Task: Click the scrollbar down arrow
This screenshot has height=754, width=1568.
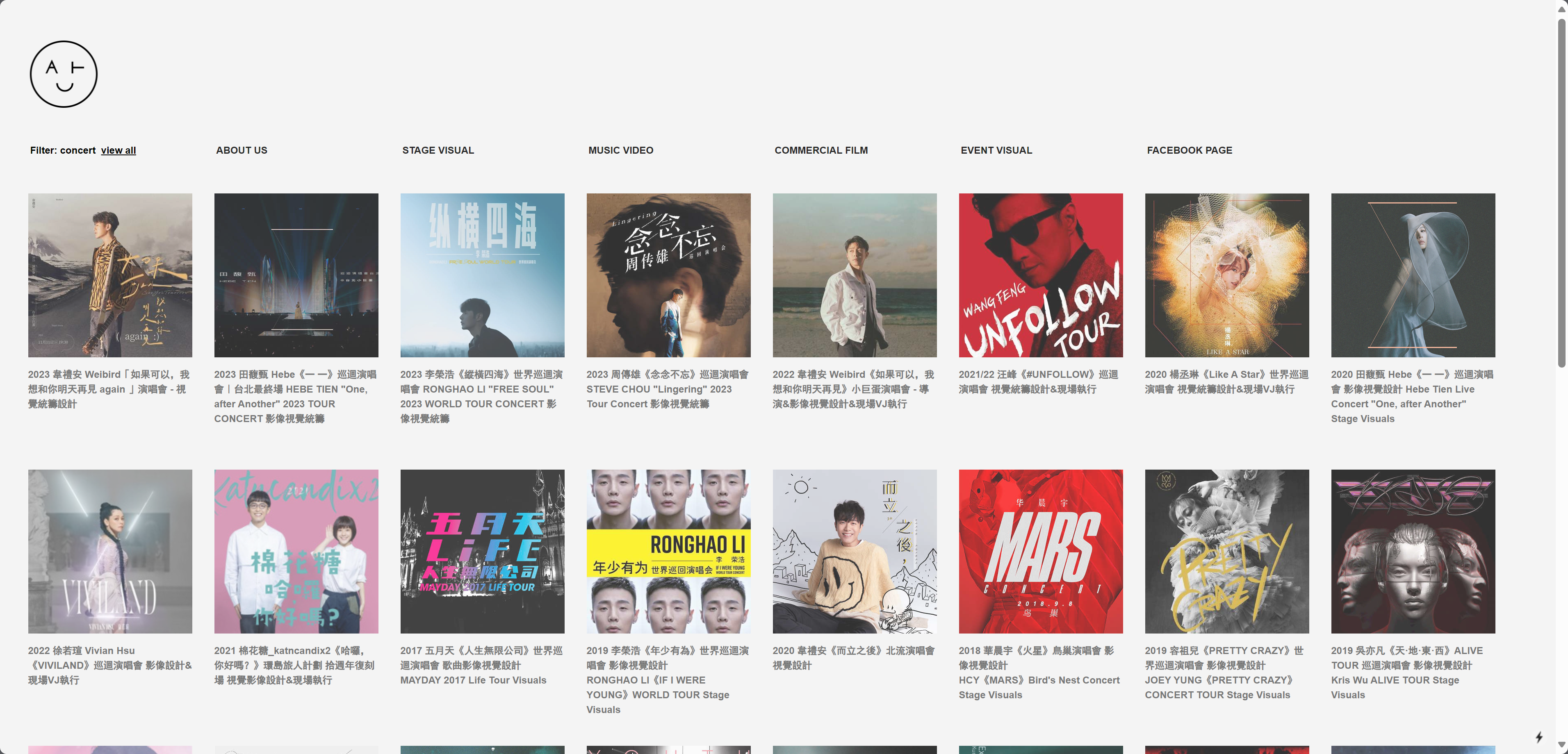Action: tap(1561, 745)
